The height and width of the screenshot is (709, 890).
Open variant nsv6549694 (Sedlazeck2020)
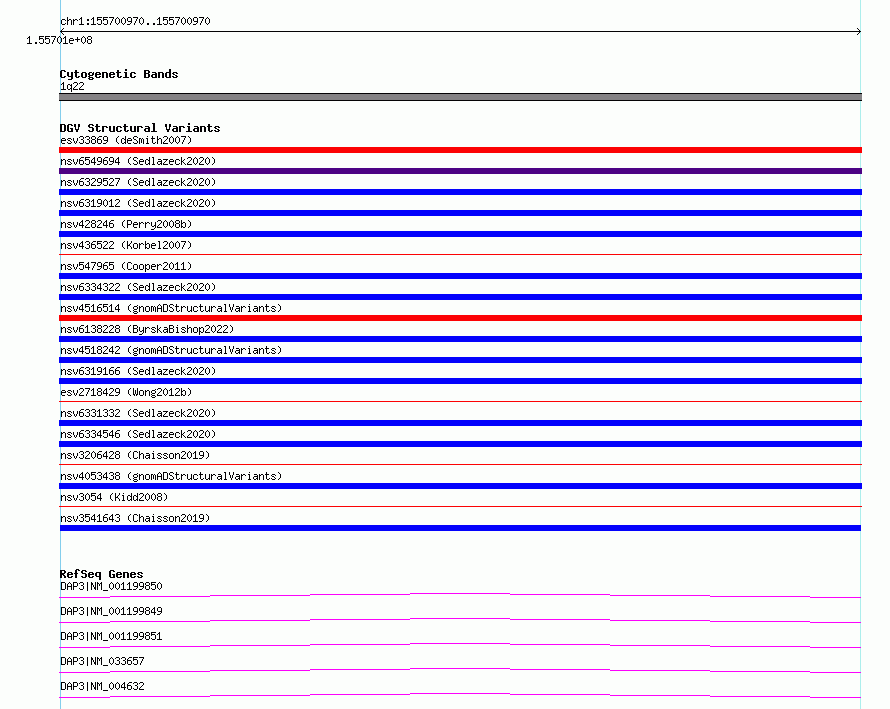pos(138,161)
